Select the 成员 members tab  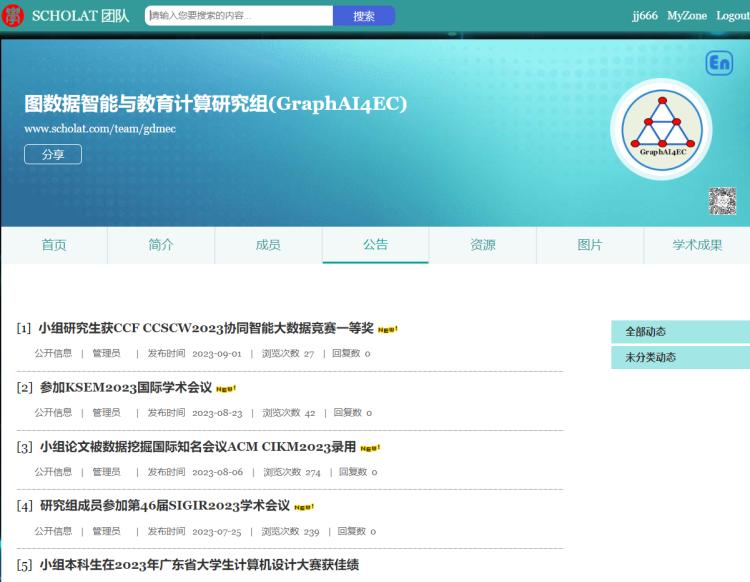coord(268,245)
